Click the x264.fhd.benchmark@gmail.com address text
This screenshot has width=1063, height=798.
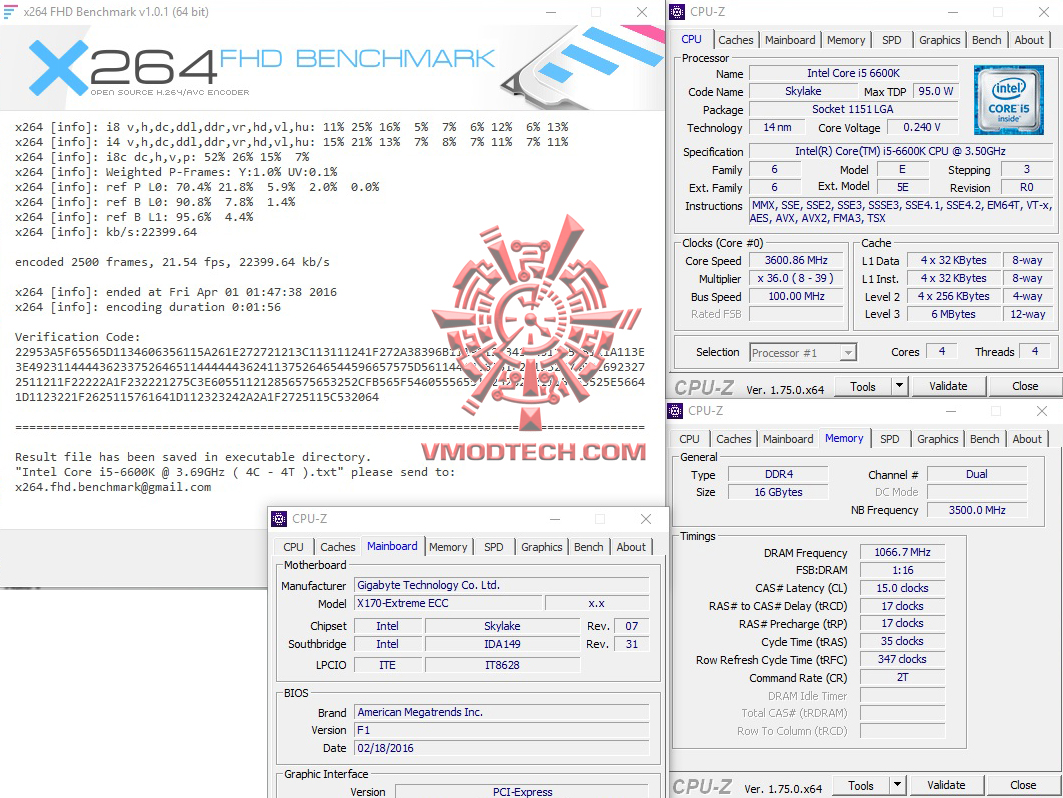pos(113,487)
